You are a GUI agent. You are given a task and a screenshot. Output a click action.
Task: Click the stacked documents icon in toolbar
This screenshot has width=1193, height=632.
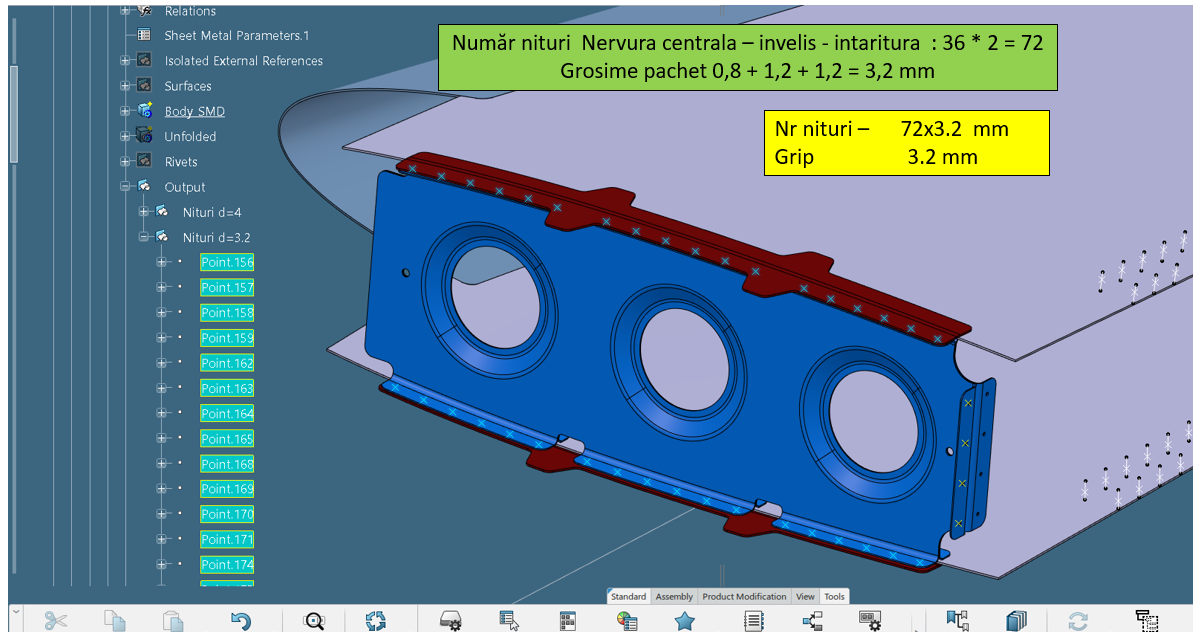click(x=1017, y=621)
